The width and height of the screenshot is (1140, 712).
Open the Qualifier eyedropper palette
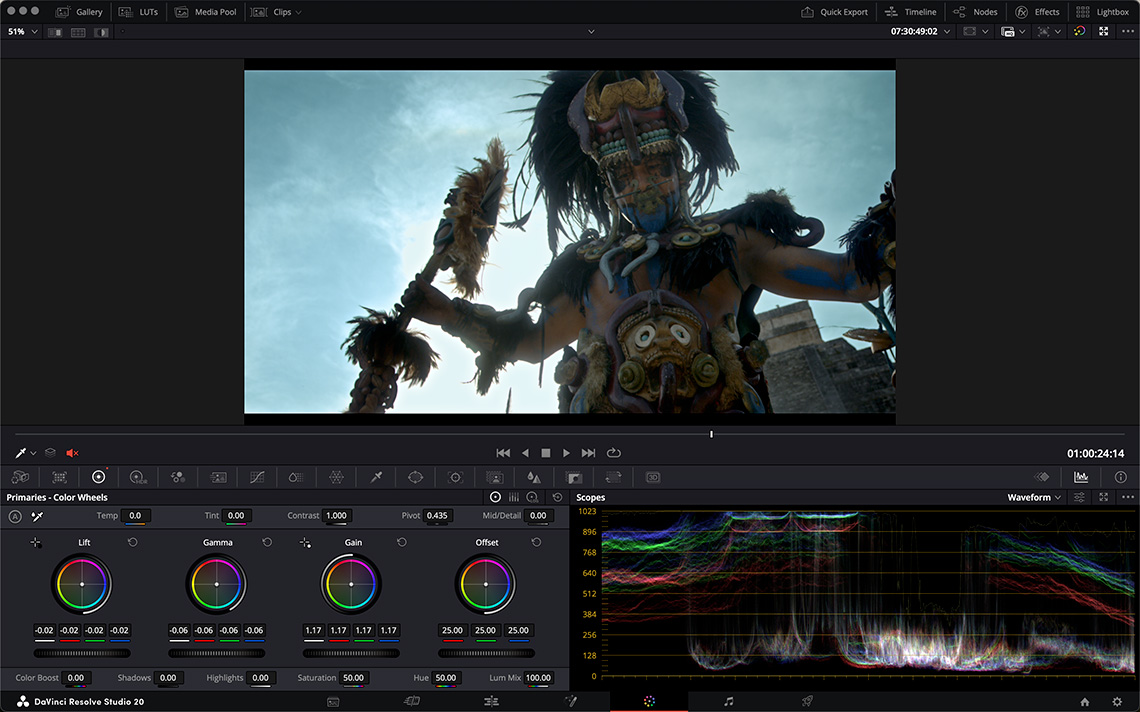[376, 478]
